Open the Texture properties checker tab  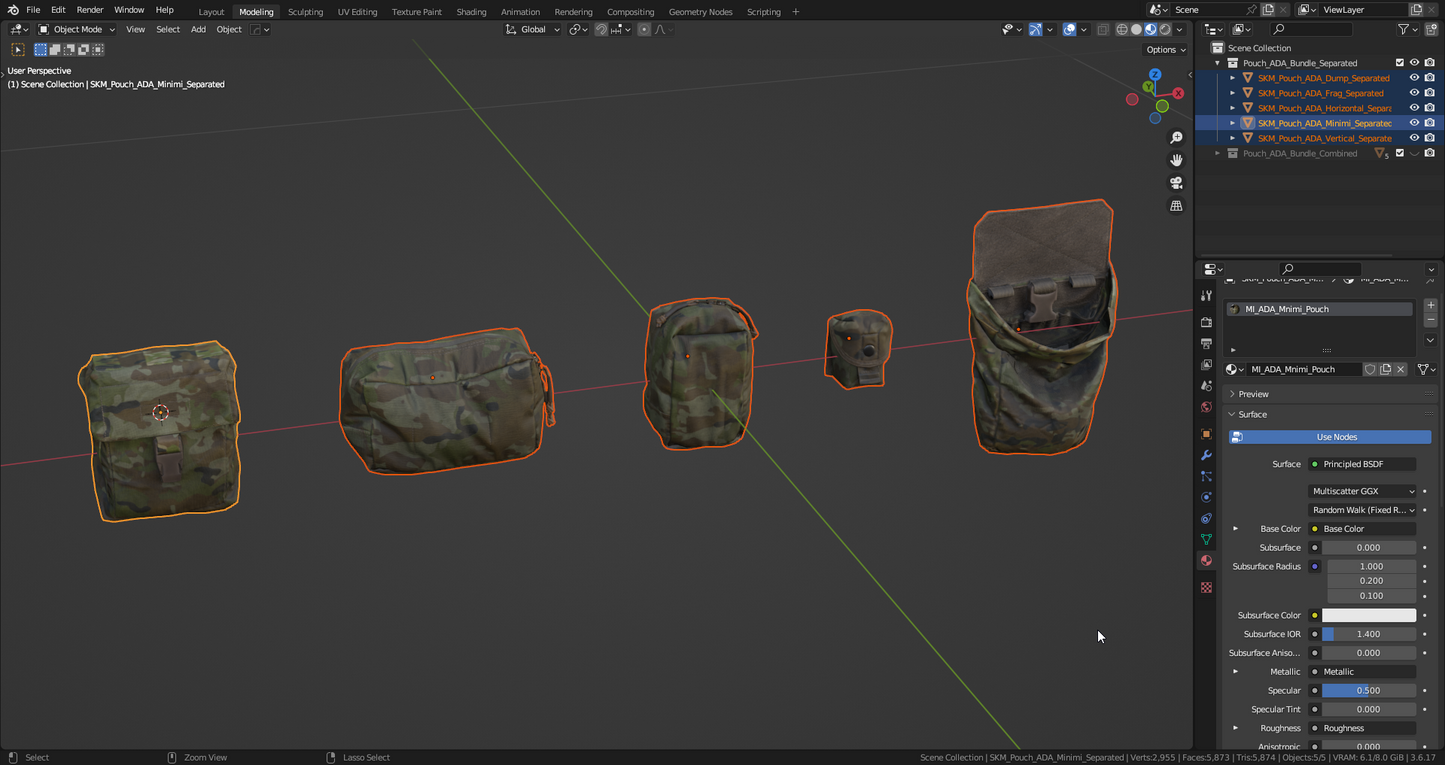click(x=1206, y=588)
